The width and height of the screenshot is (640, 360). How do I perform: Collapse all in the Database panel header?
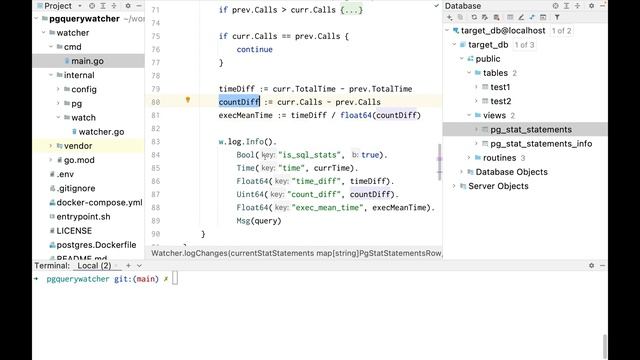pos(578,6)
